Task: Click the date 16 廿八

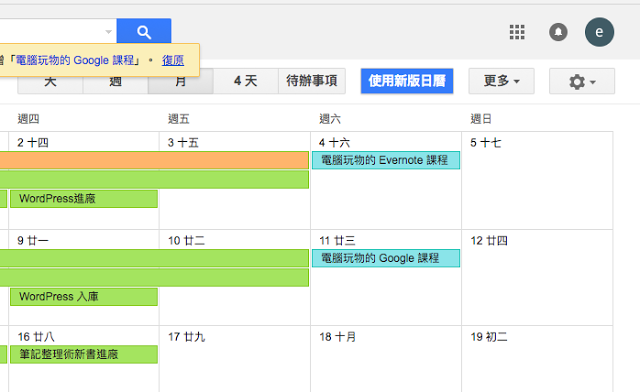Action: coord(36,337)
